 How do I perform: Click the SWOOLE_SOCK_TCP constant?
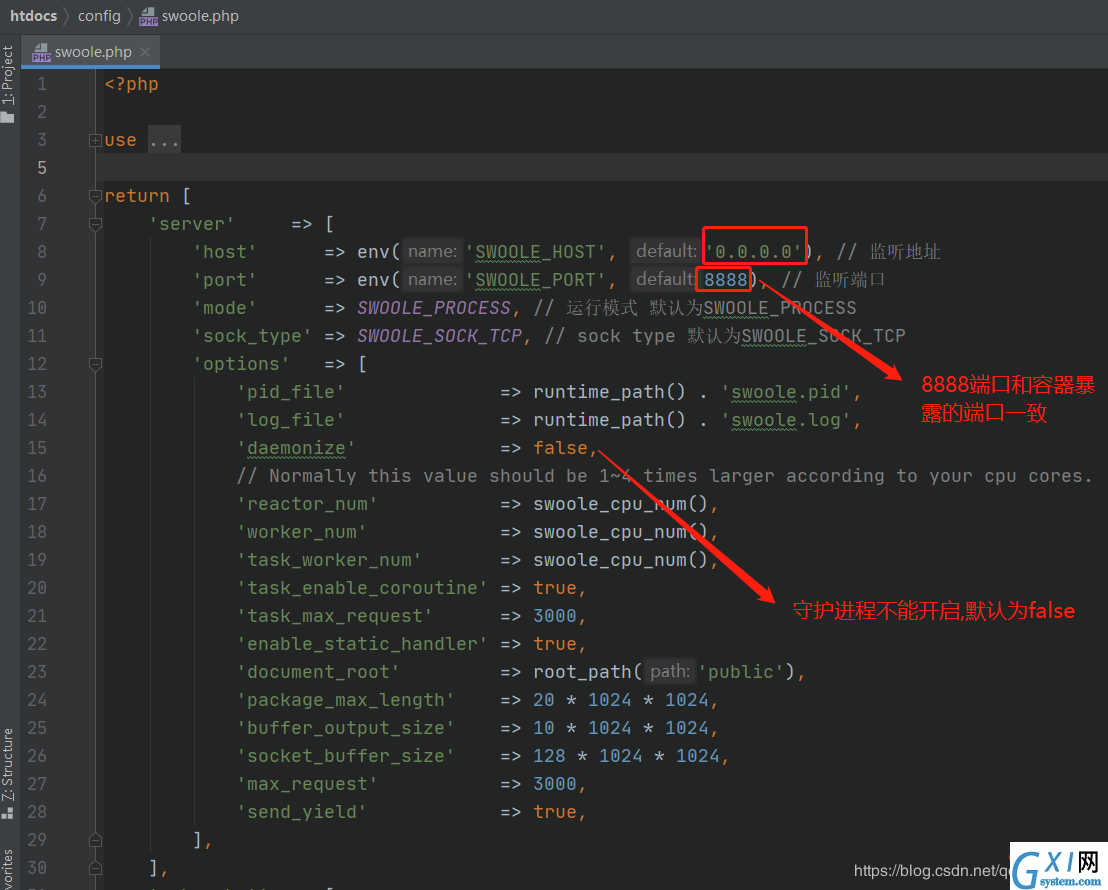click(x=439, y=336)
